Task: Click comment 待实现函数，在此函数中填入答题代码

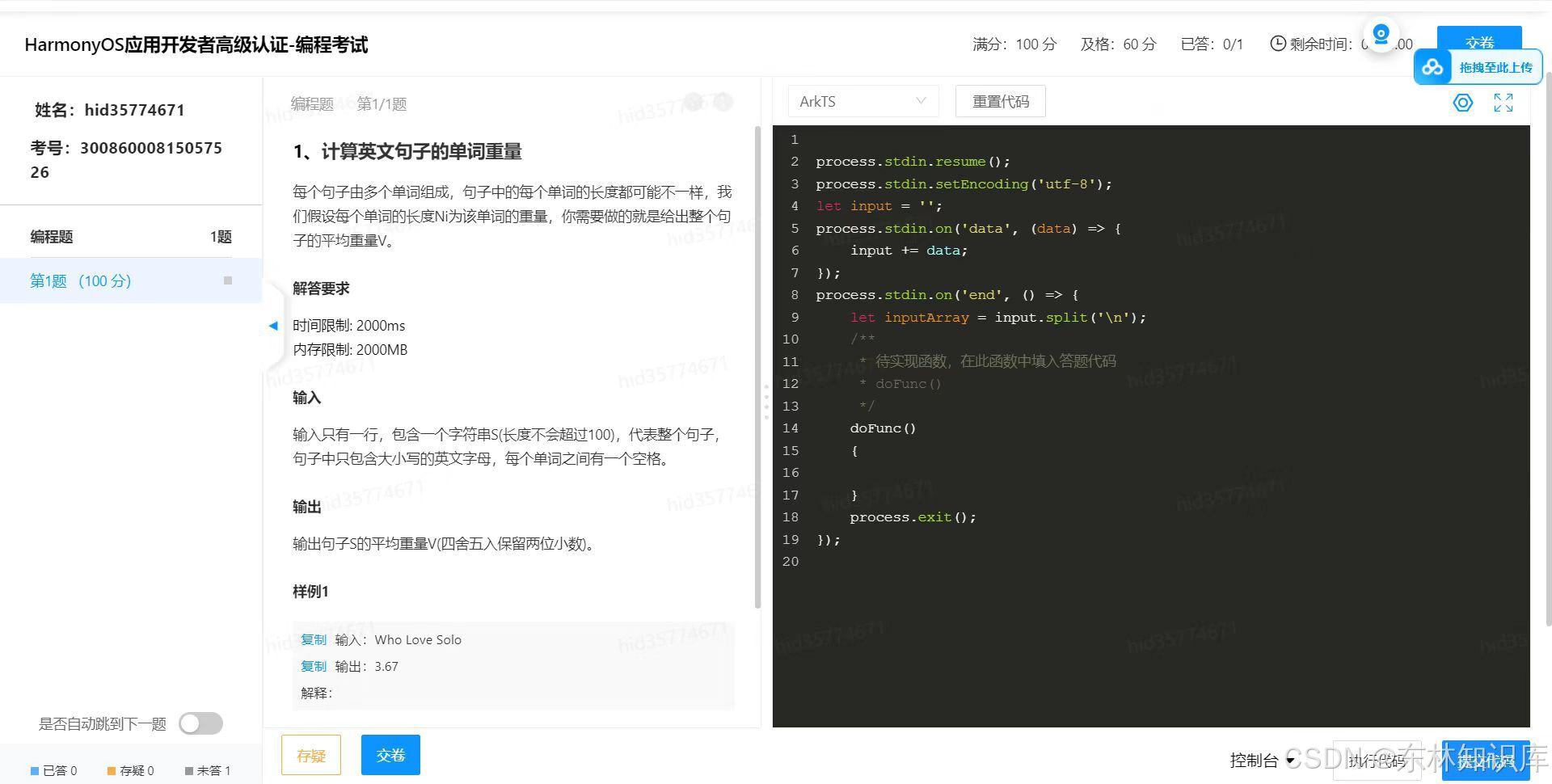Action: pos(995,361)
